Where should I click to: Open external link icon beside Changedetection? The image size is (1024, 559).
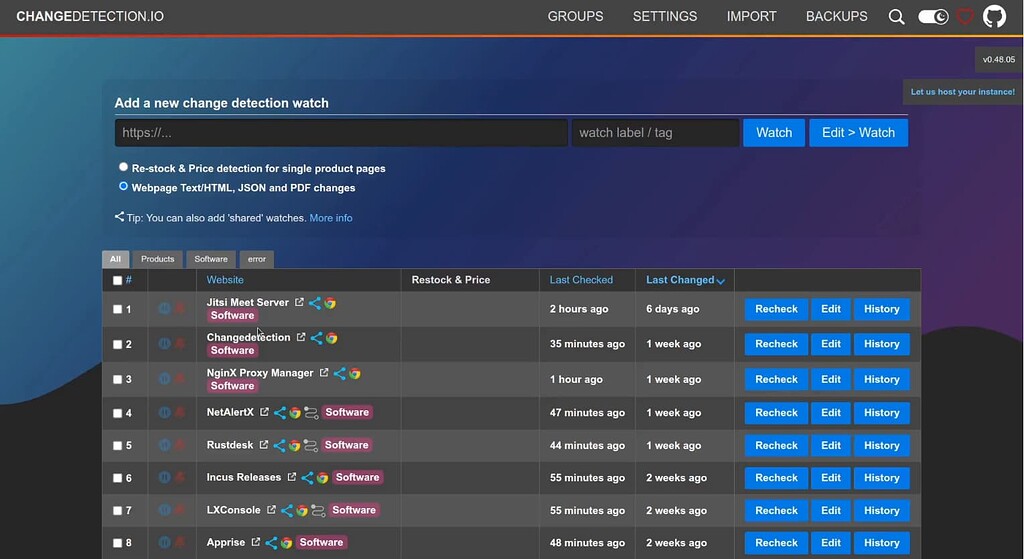point(301,338)
